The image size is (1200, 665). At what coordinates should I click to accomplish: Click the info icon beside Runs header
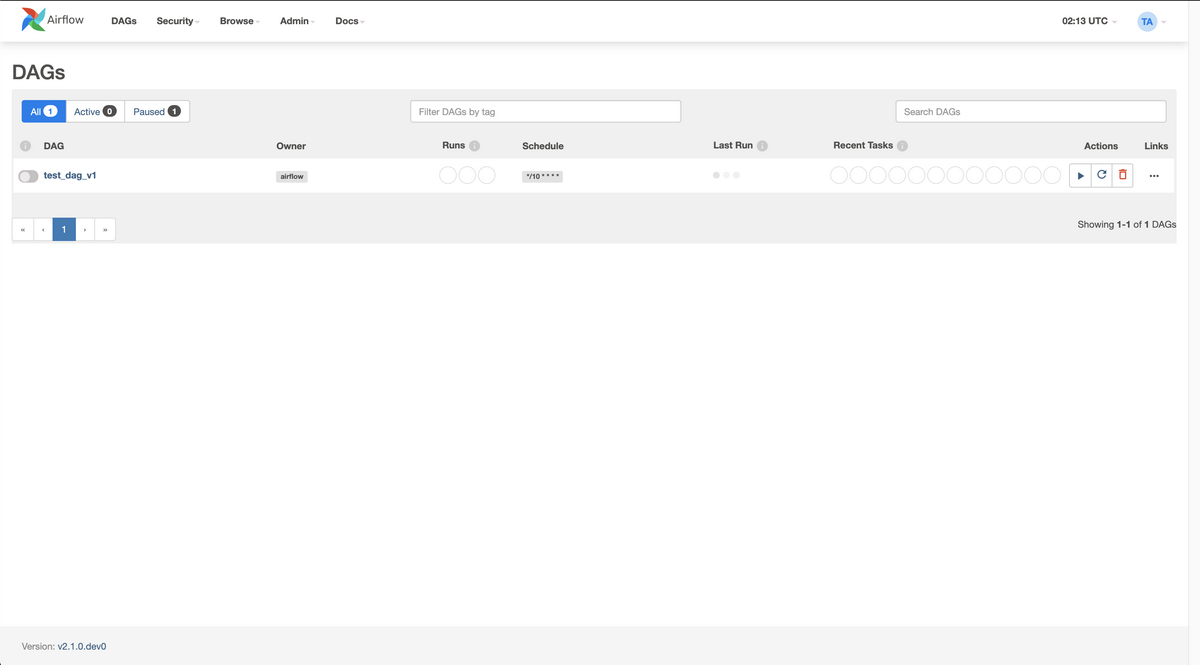tap(475, 146)
